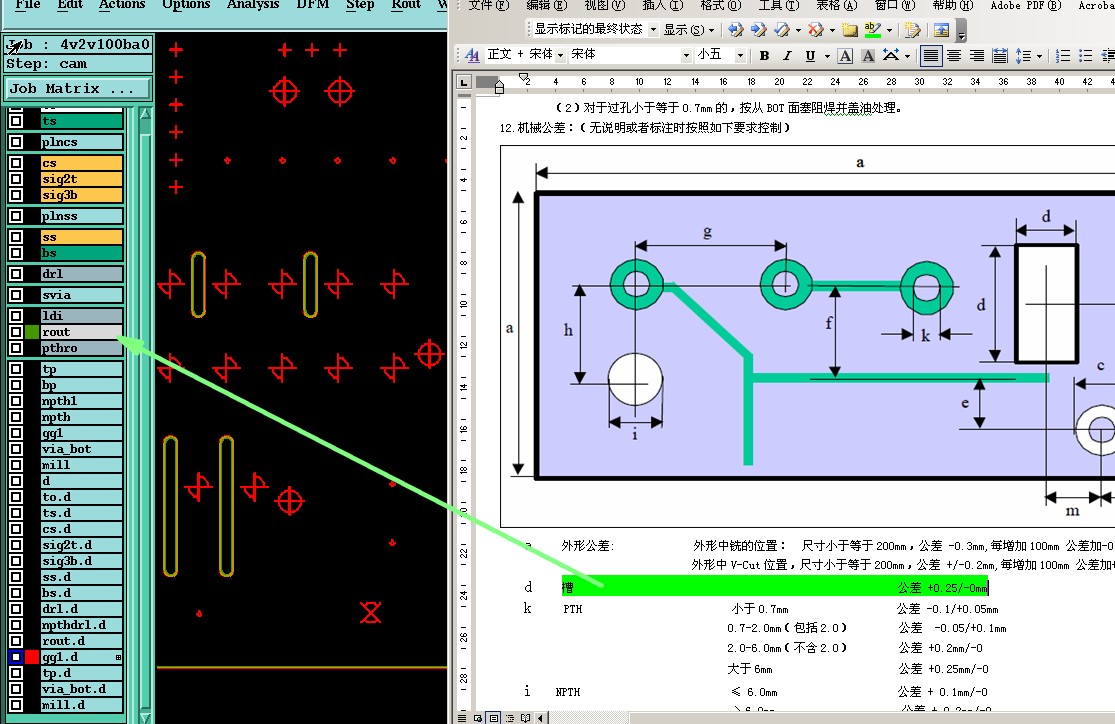The height and width of the screenshot is (724, 1115).
Task: Select the rout.d layer name
Action: click(x=82, y=641)
